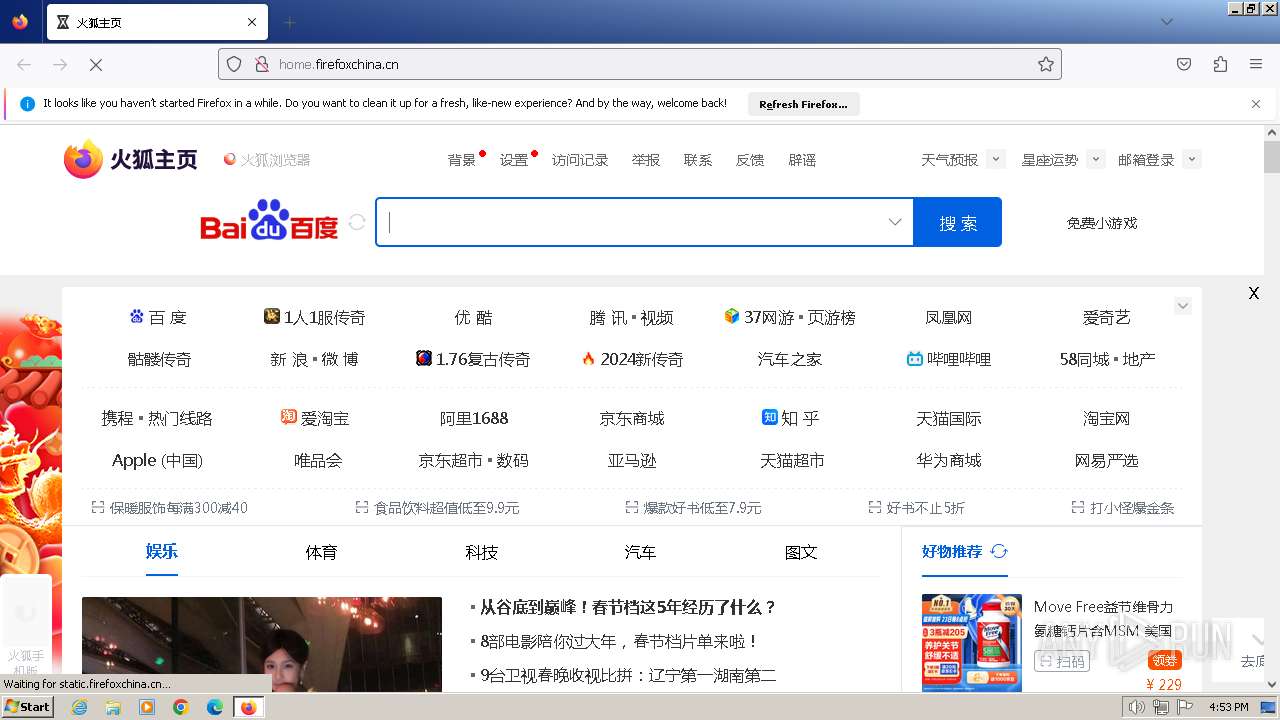Open 爱淘宝 site link

point(315,418)
